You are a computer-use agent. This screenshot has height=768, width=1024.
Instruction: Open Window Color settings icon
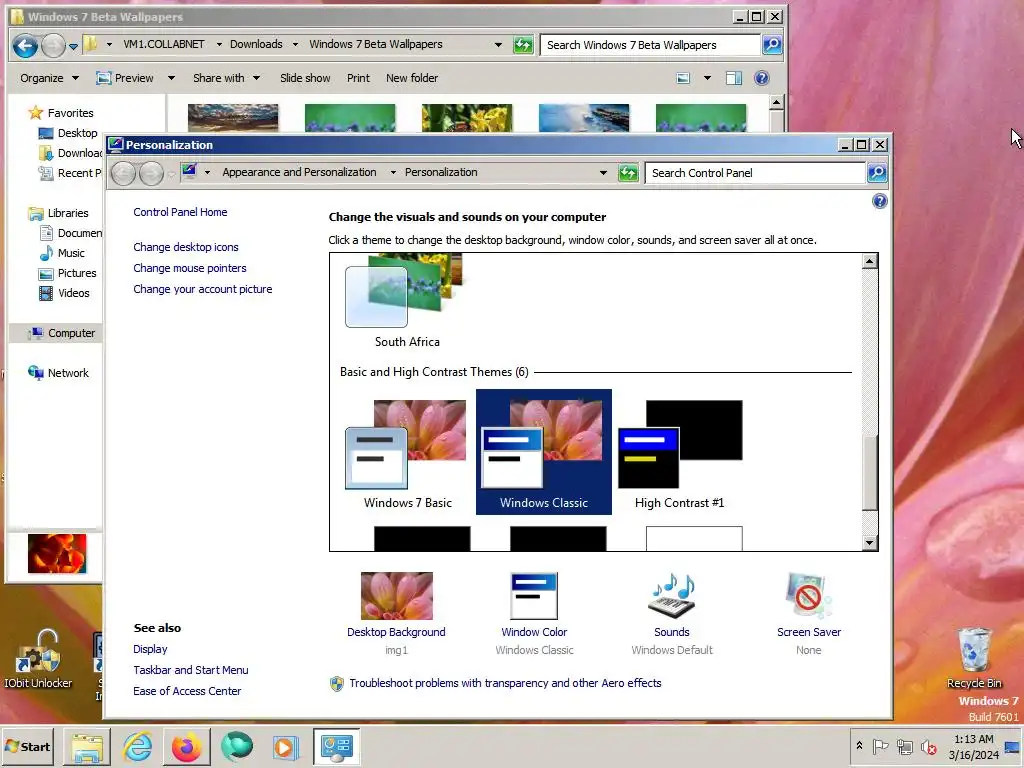click(x=534, y=596)
